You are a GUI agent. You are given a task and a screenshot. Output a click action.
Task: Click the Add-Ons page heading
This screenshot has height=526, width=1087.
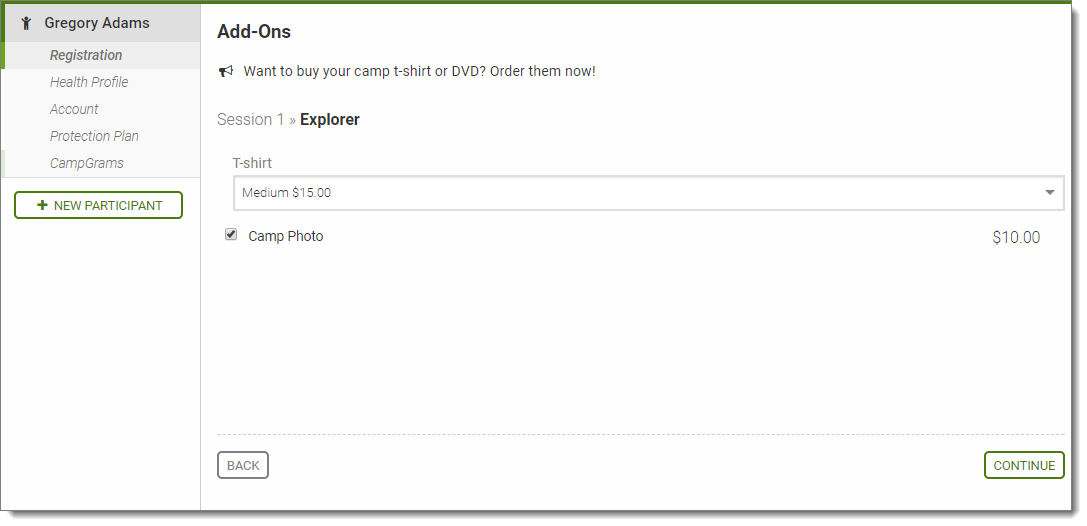point(254,32)
